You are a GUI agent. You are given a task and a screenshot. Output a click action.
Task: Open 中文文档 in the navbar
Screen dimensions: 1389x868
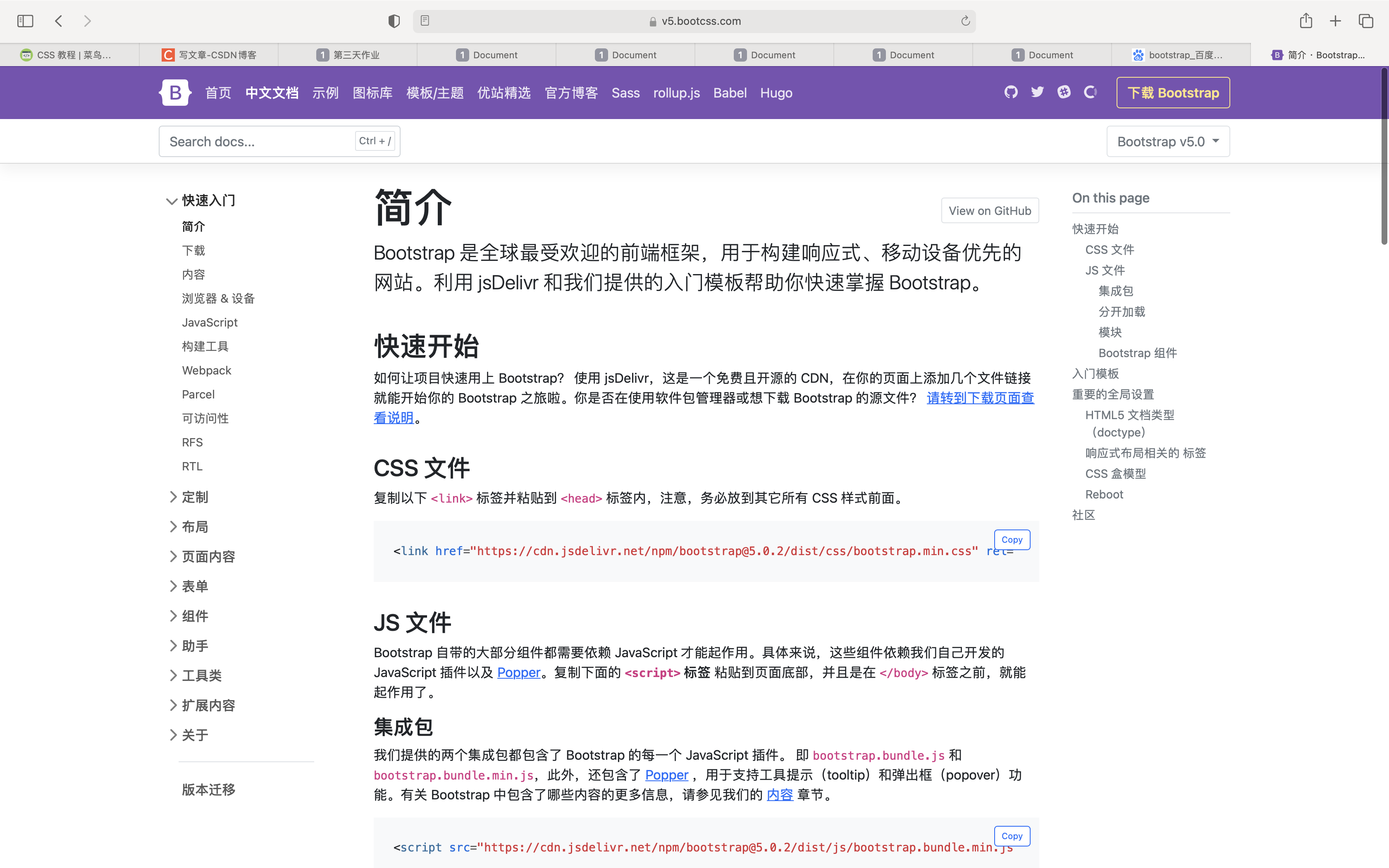pyautogui.click(x=272, y=93)
